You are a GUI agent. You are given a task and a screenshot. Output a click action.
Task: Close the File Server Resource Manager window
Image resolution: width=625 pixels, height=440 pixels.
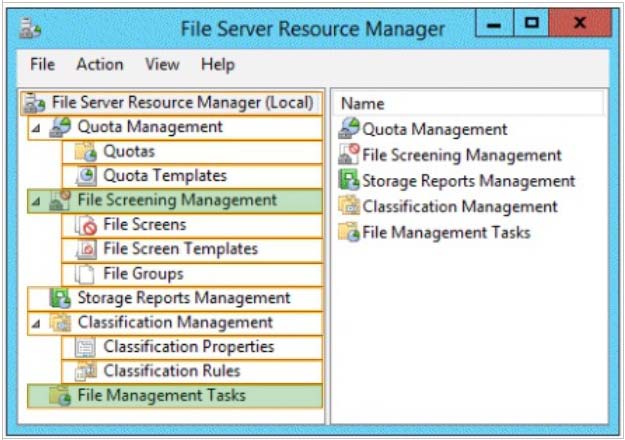pos(580,23)
